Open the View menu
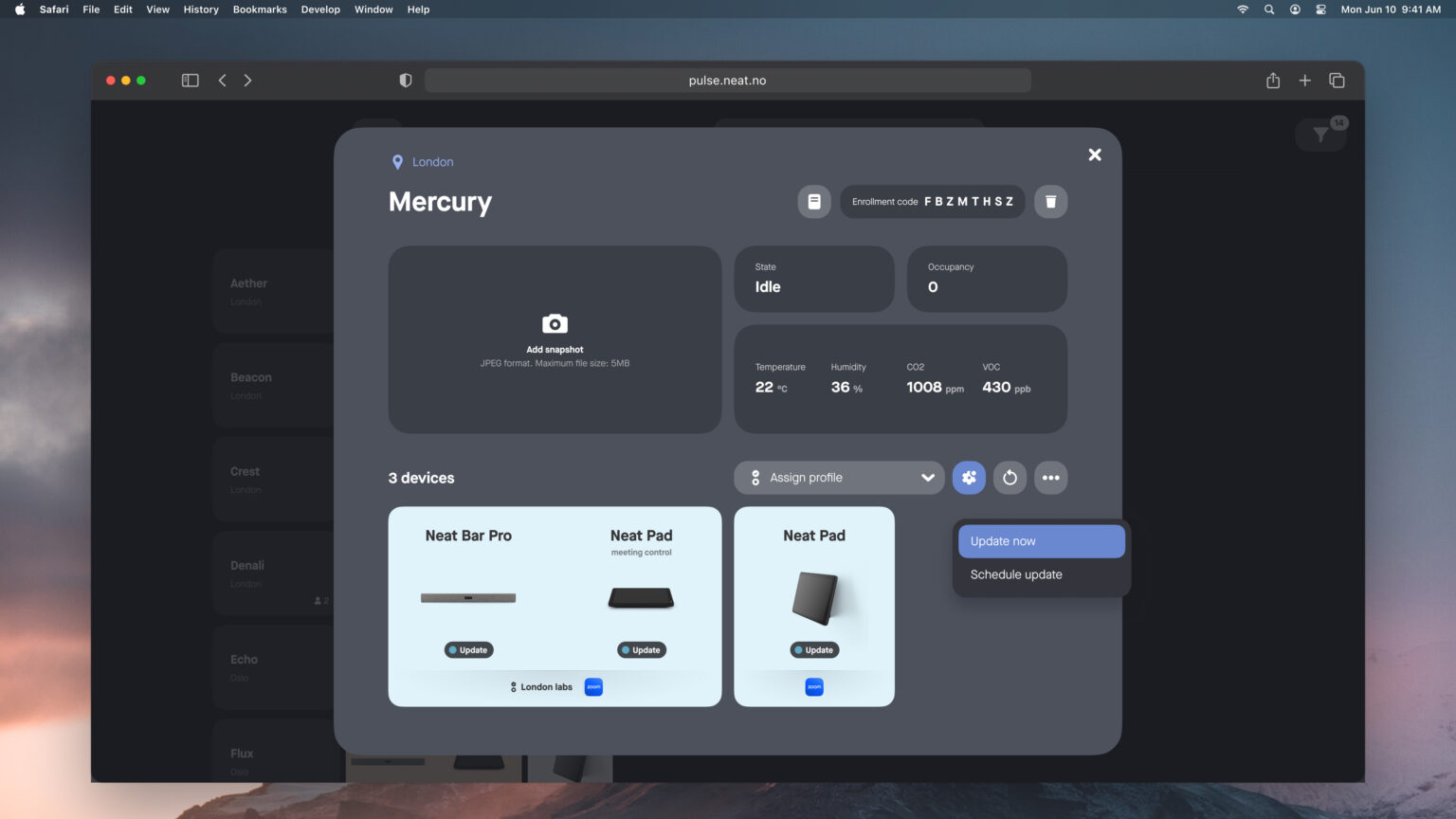 [x=157, y=9]
